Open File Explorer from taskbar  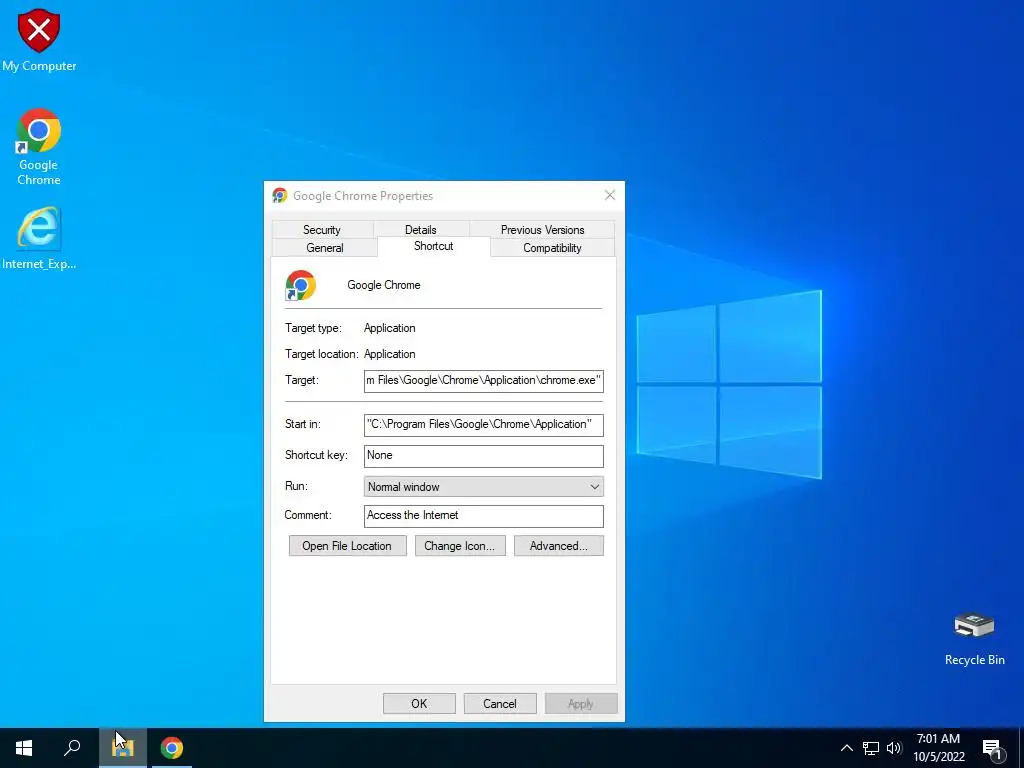coord(123,748)
